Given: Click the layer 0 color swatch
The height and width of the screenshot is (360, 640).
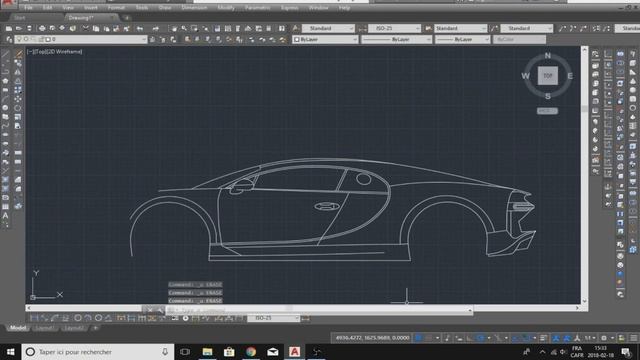Looking at the screenshot, I should [x=47, y=40].
